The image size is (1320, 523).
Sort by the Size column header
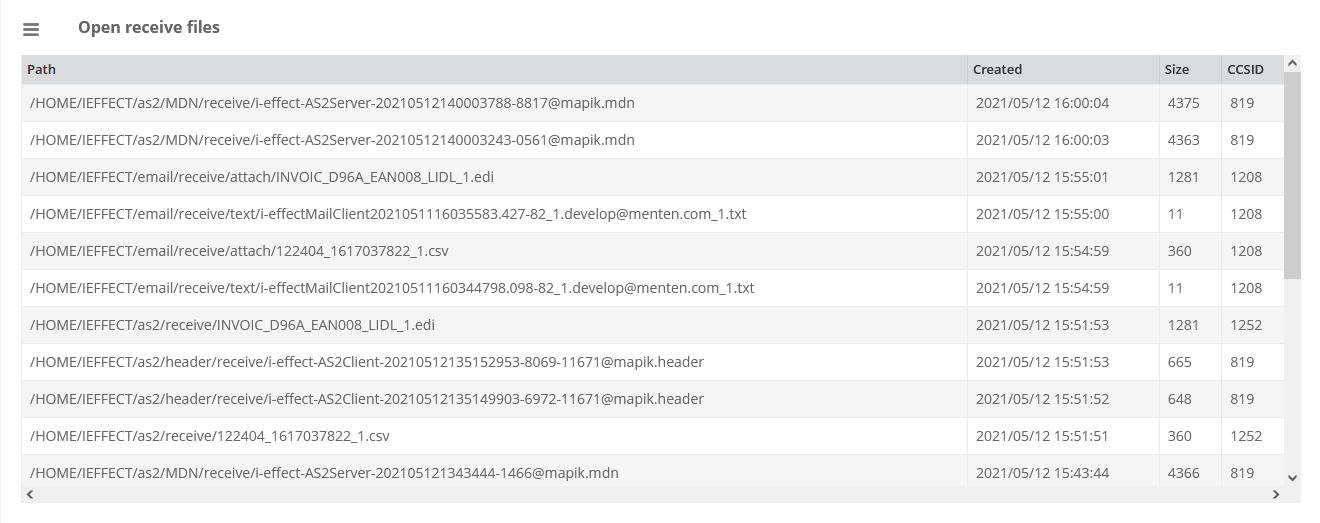click(x=1176, y=70)
